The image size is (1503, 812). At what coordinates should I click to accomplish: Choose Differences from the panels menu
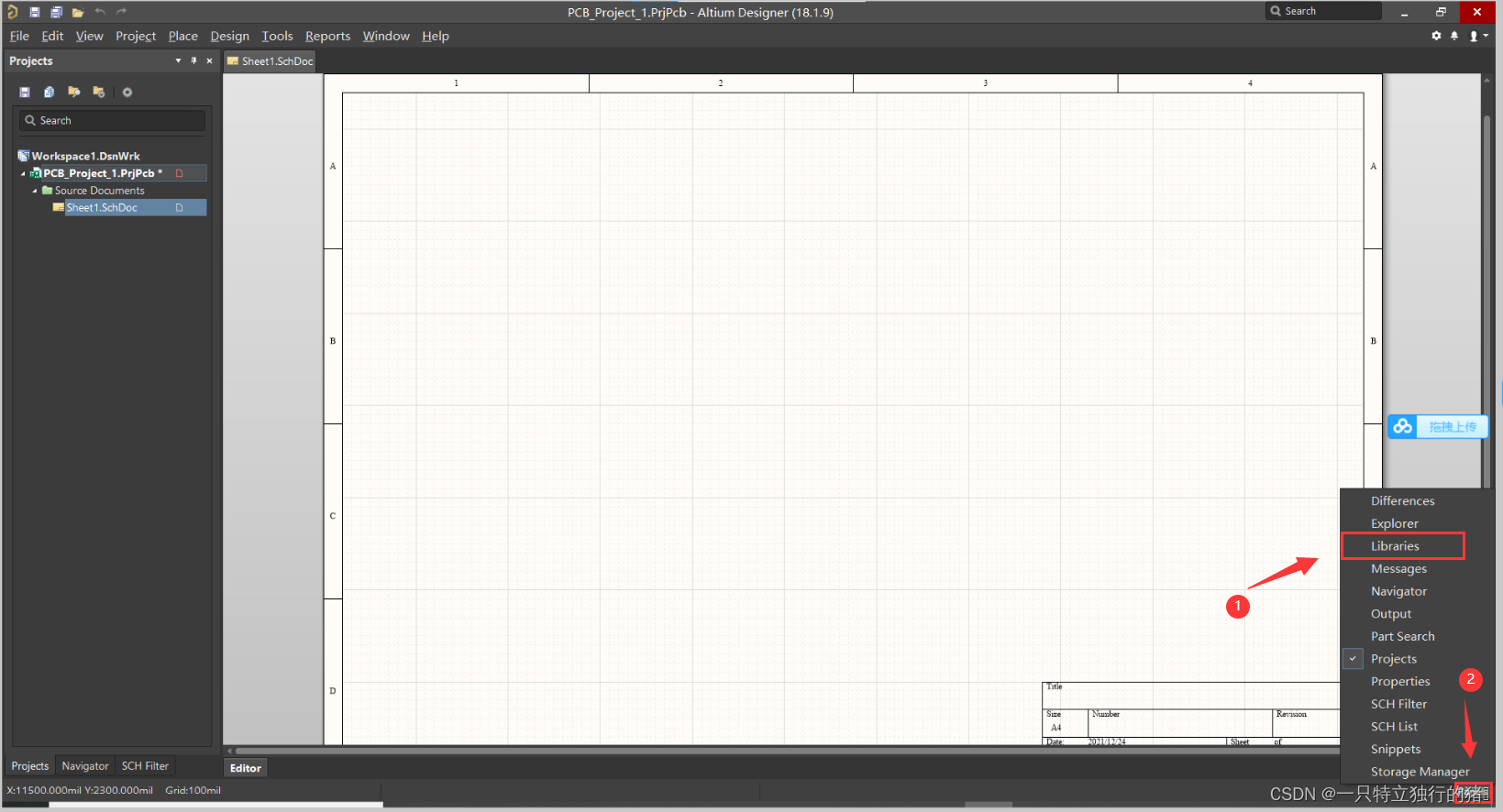click(1402, 500)
